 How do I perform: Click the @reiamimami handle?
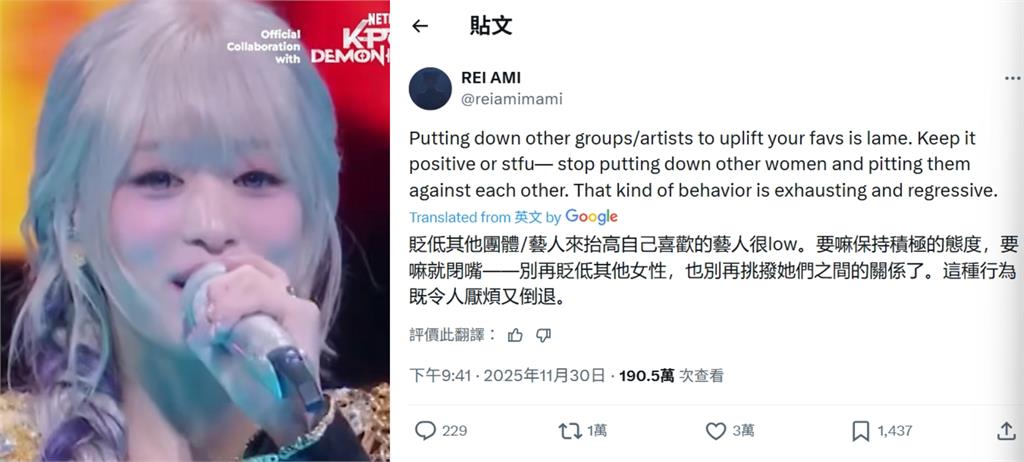(512, 99)
